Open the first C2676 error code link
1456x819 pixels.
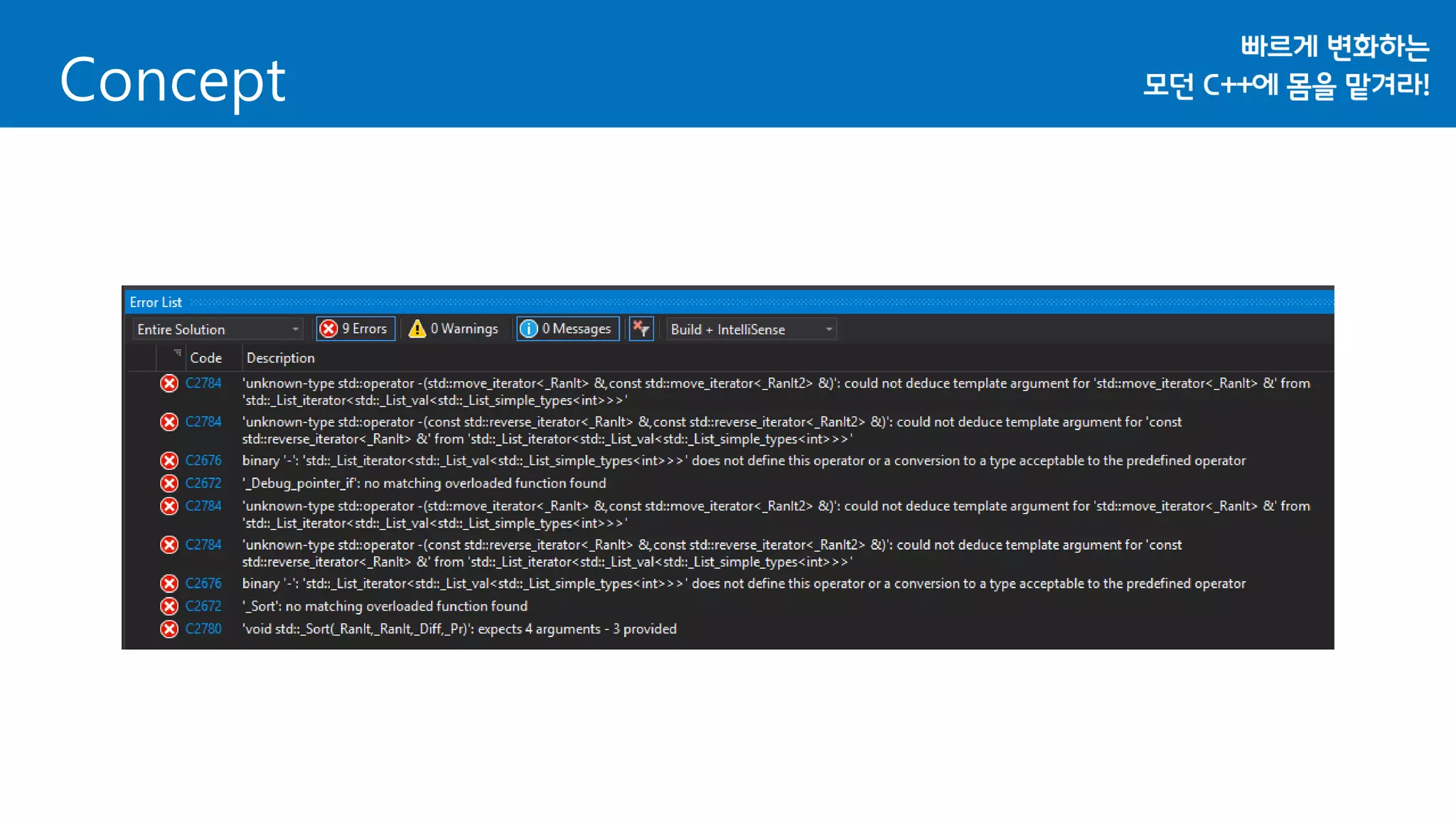pos(203,461)
